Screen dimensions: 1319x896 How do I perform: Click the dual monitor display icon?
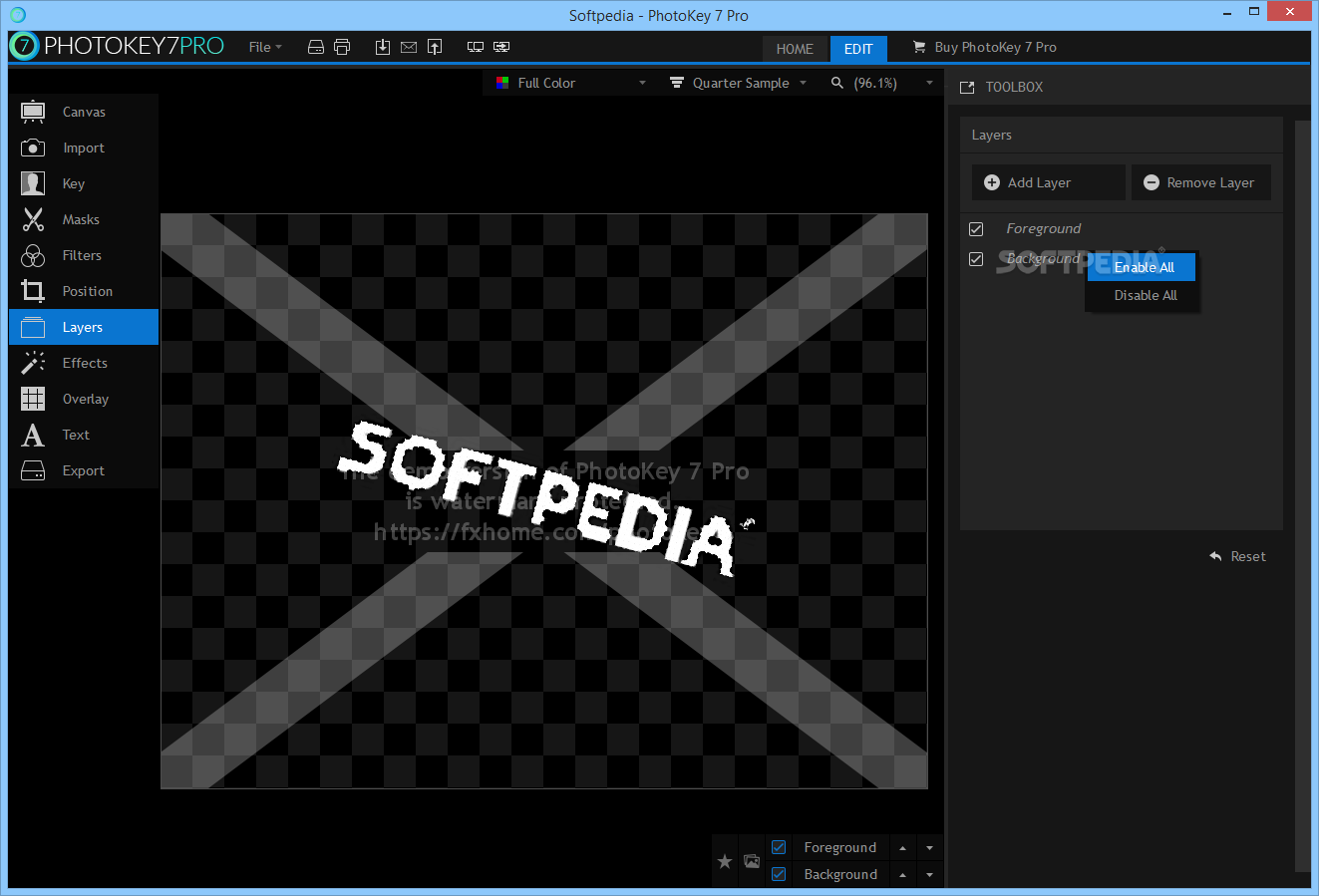pyautogui.click(x=501, y=47)
